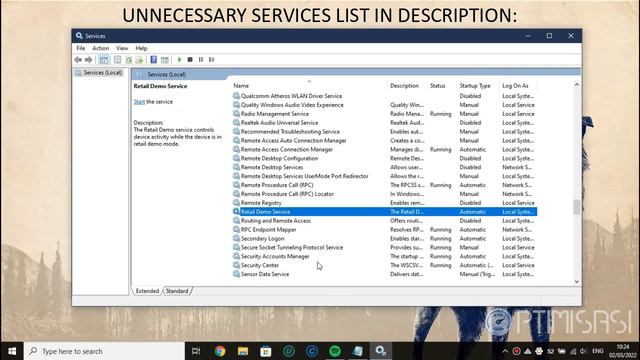Select Radio Management Service row
640x360 pixels.
(x=384, y=114)
